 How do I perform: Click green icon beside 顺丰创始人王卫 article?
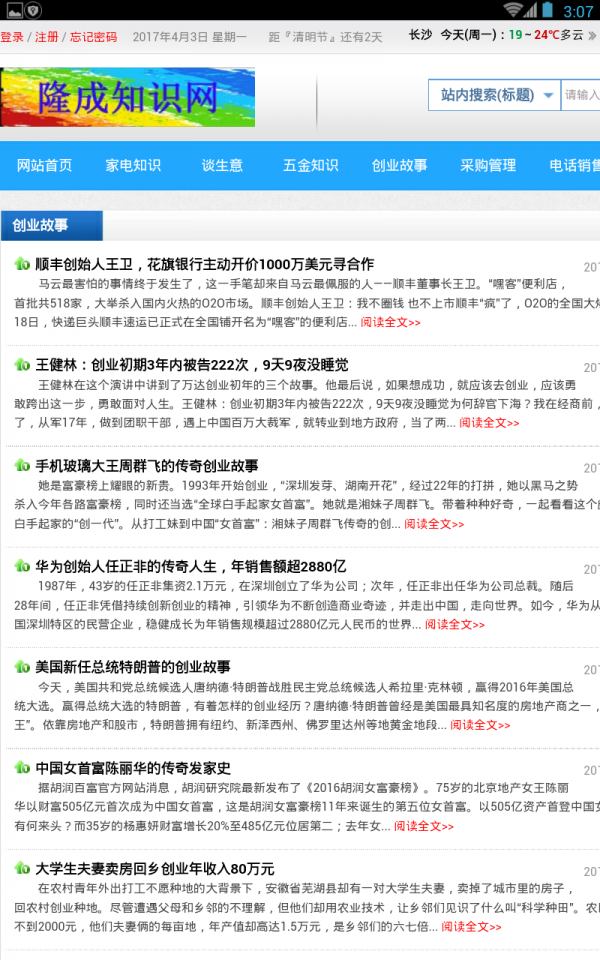point(22,264)
